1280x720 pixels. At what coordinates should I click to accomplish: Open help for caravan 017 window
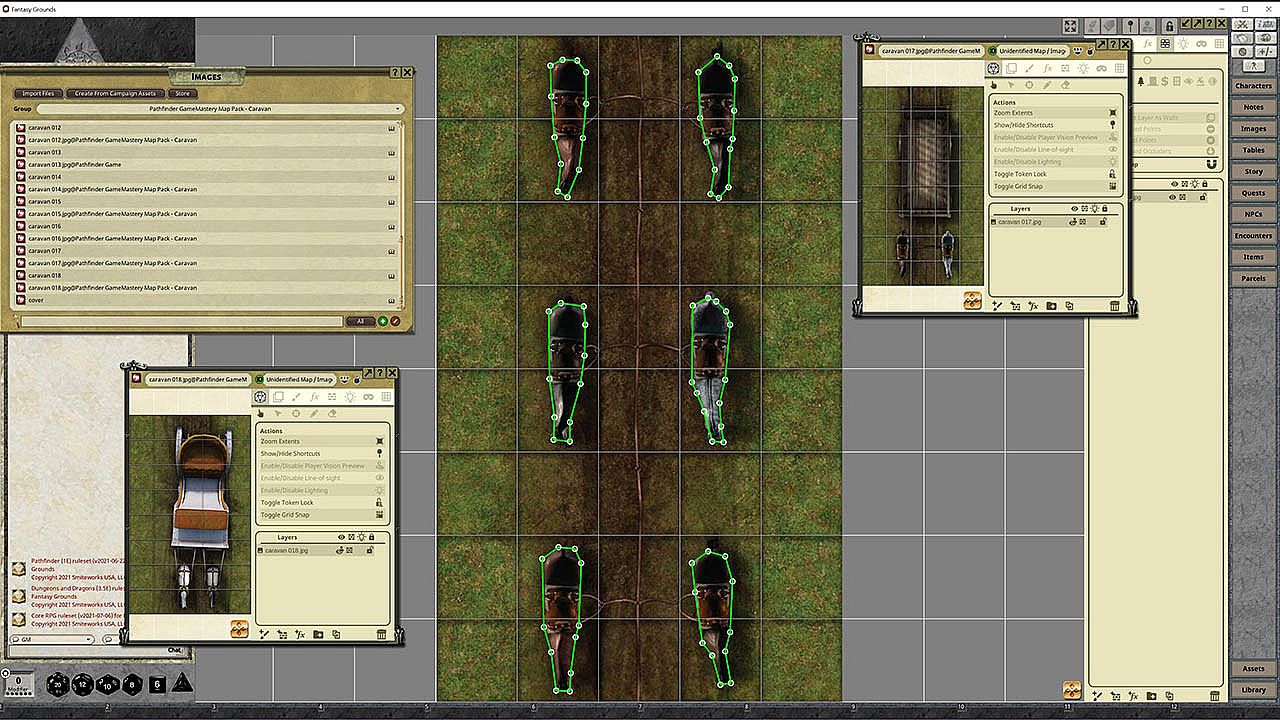coord(1113,45)
